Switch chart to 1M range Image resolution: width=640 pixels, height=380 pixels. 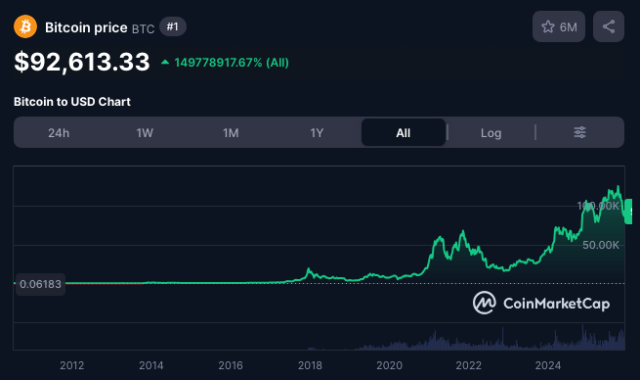point(231,133)
